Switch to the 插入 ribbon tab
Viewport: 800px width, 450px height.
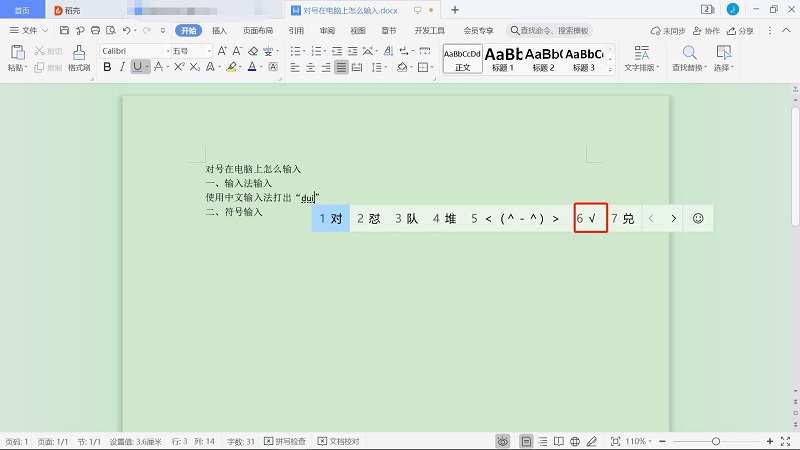click(219, 31)
